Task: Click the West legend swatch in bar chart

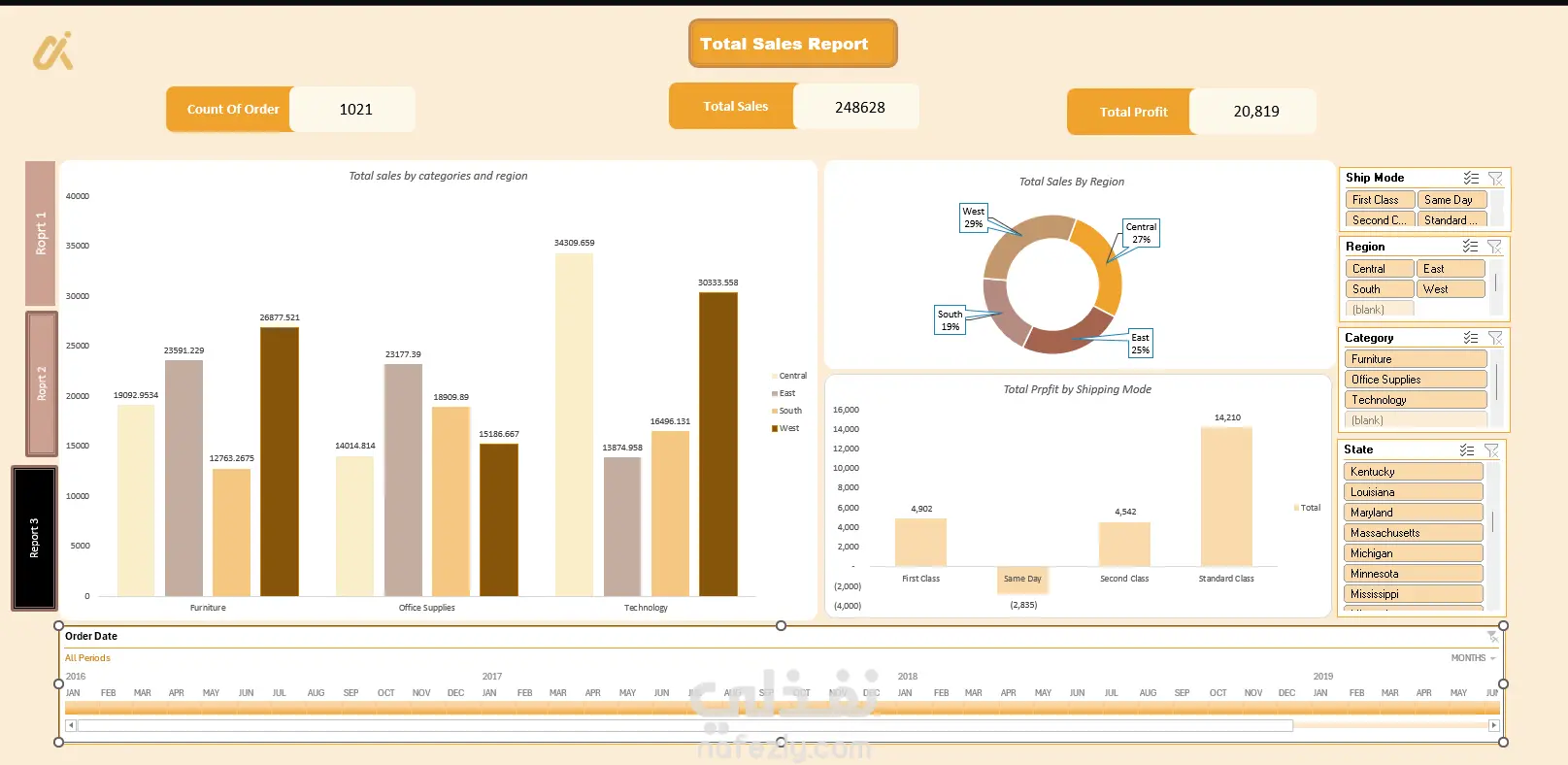Action: 774,429
